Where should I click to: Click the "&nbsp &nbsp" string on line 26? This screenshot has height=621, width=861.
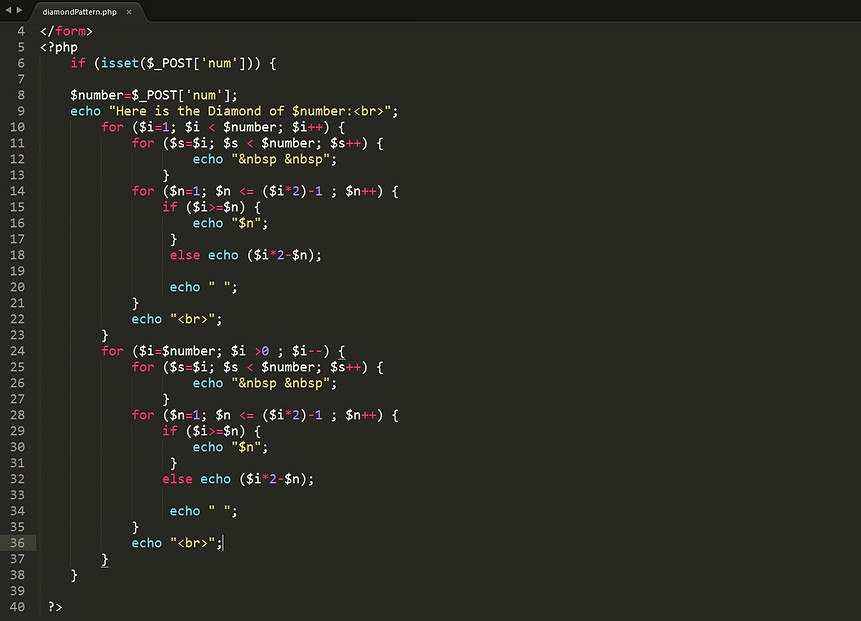click(280, 383)
